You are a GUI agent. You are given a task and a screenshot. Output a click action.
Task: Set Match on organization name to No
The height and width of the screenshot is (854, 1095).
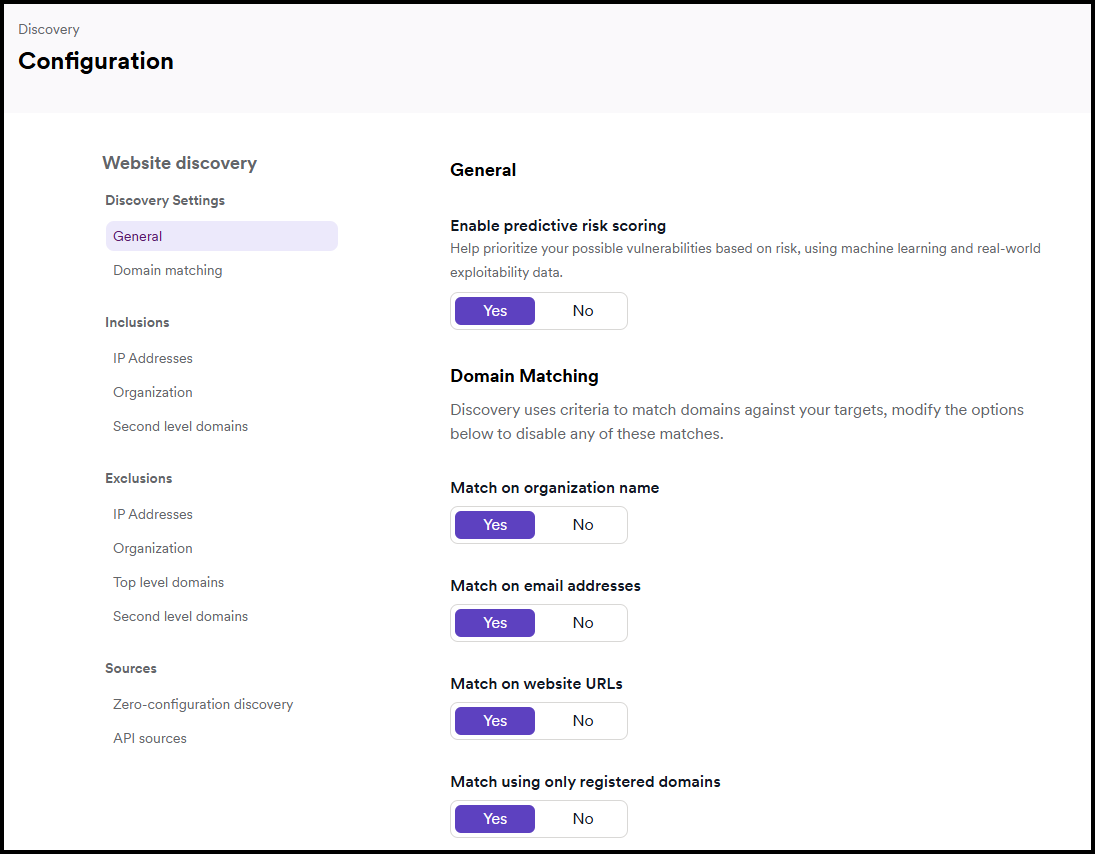583,525
